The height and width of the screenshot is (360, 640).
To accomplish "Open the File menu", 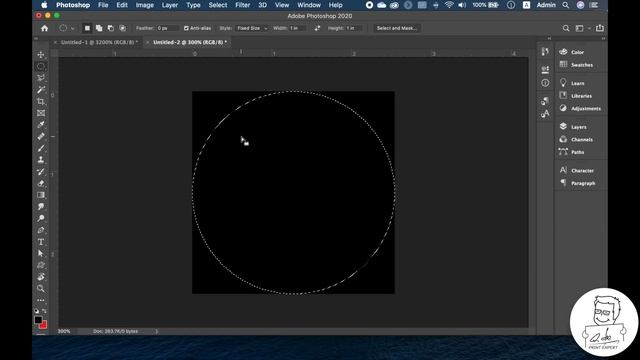I will (103, 5).
